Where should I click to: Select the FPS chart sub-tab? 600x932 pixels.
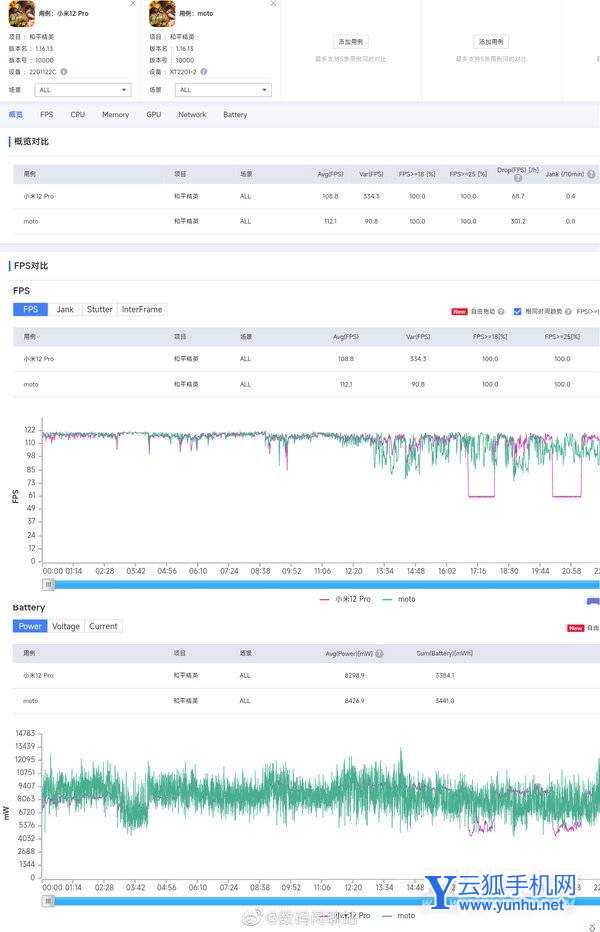(x=30, y=309)
